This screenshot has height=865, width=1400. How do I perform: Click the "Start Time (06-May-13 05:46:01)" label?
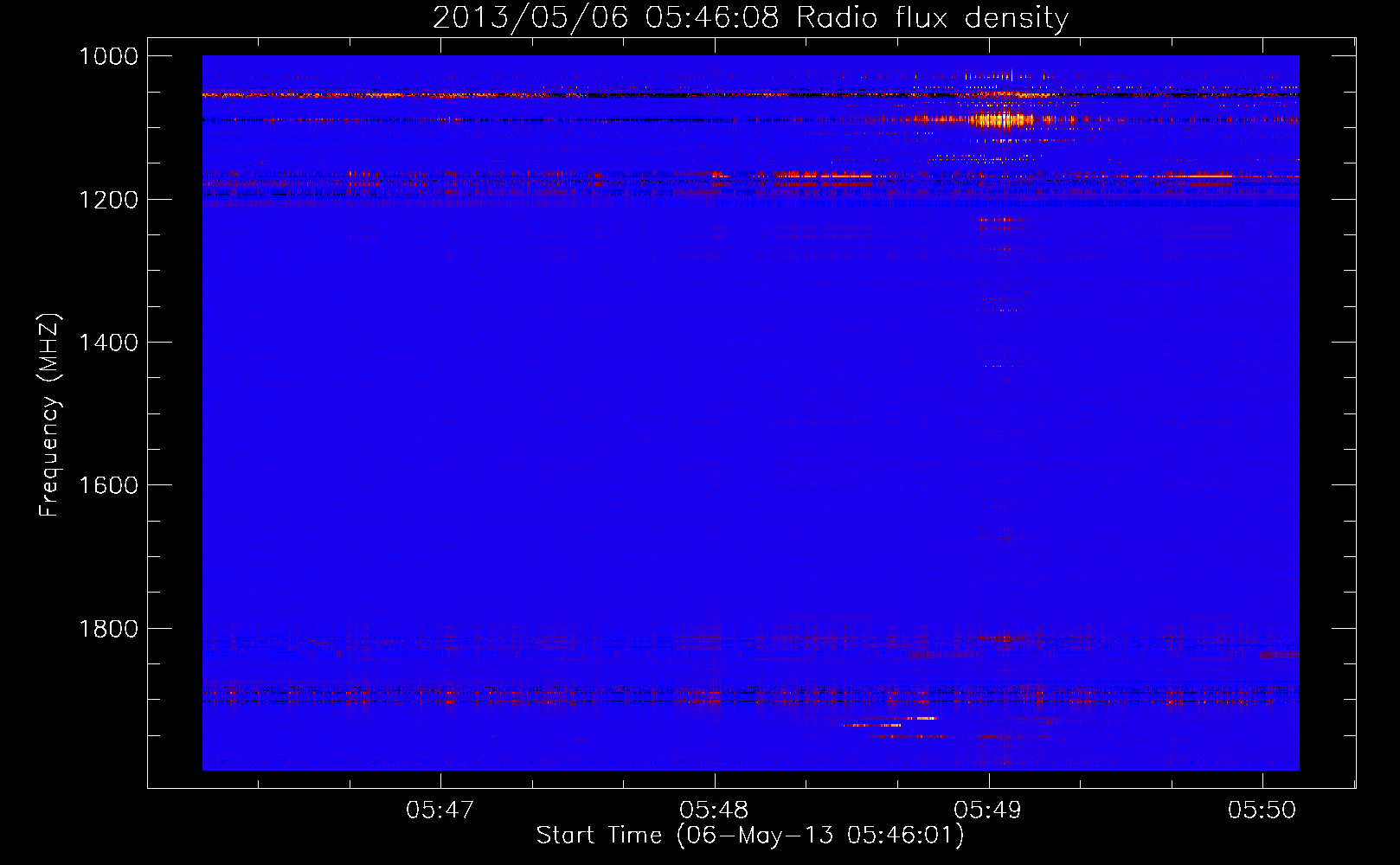click(x=749, y=836)
